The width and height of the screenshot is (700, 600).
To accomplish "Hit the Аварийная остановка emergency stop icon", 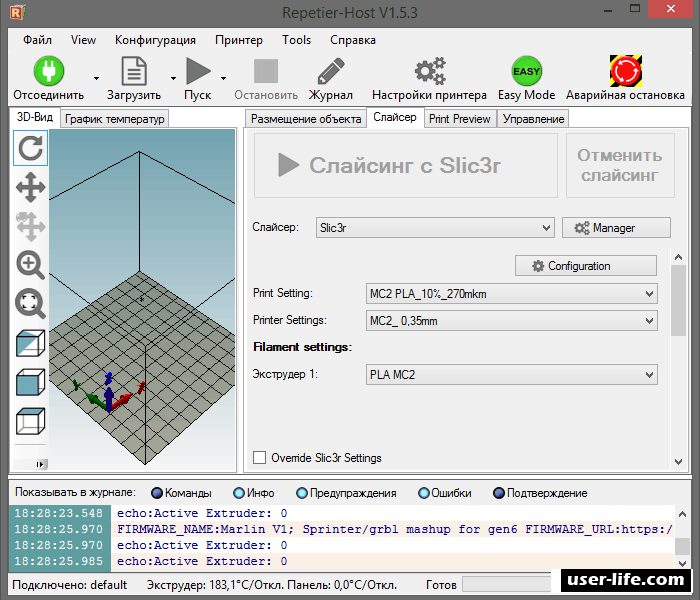I will pos(626,71).
